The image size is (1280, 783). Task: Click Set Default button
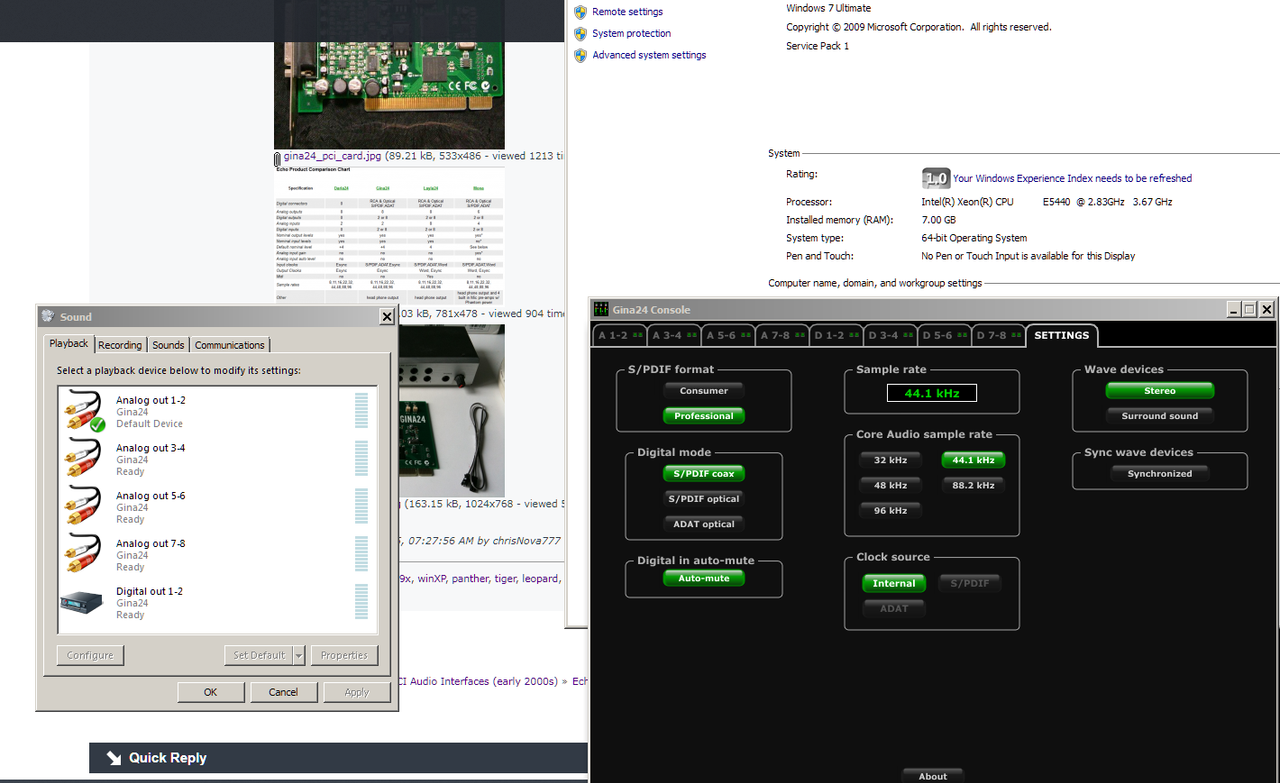pos(259,656)
